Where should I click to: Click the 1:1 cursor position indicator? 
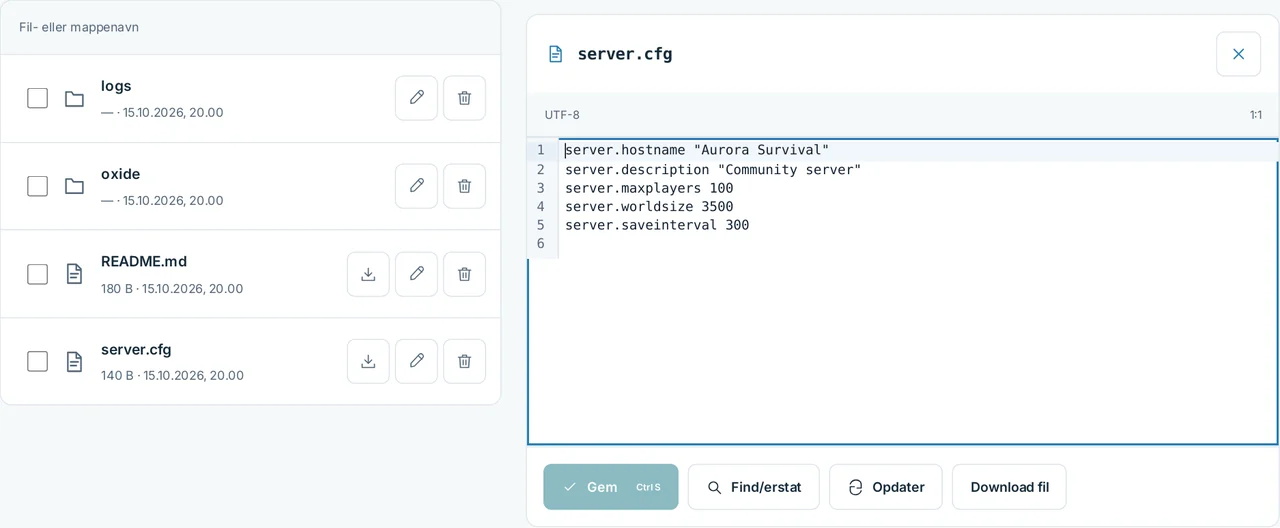tap(1255, 115)
